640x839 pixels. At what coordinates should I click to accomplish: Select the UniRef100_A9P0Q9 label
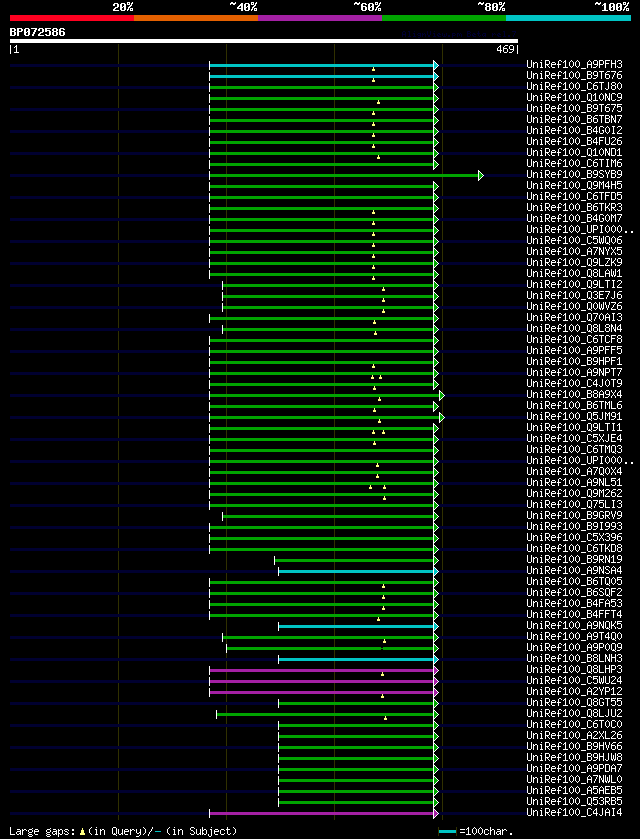574,647
